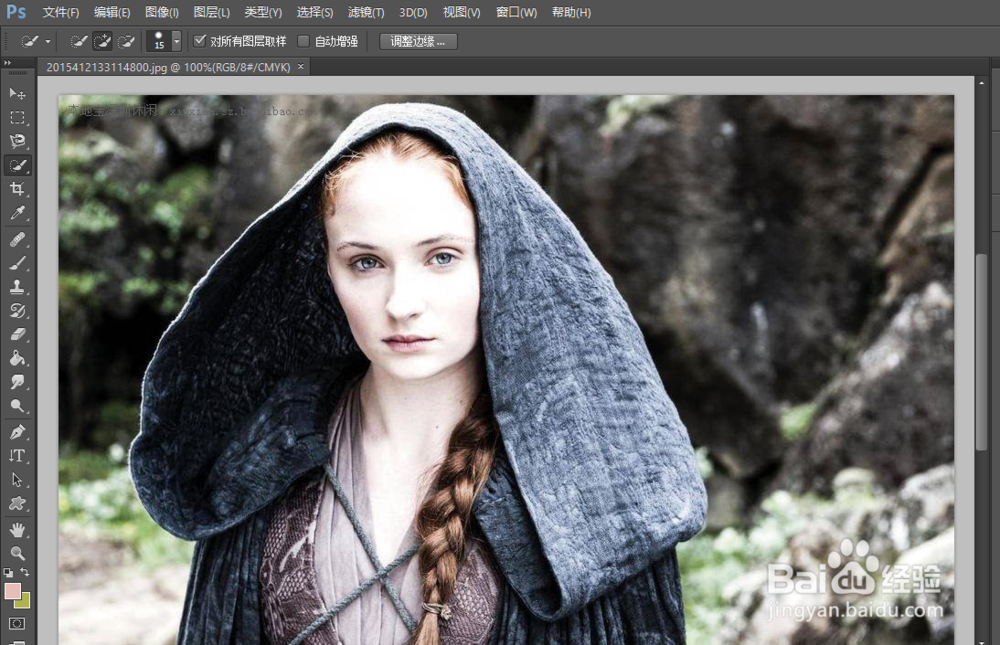Image resolution: width=1000 pixels, height=645 pixels.
Task: Select the Path Selection tool
Action: click(x=17, y=480)
